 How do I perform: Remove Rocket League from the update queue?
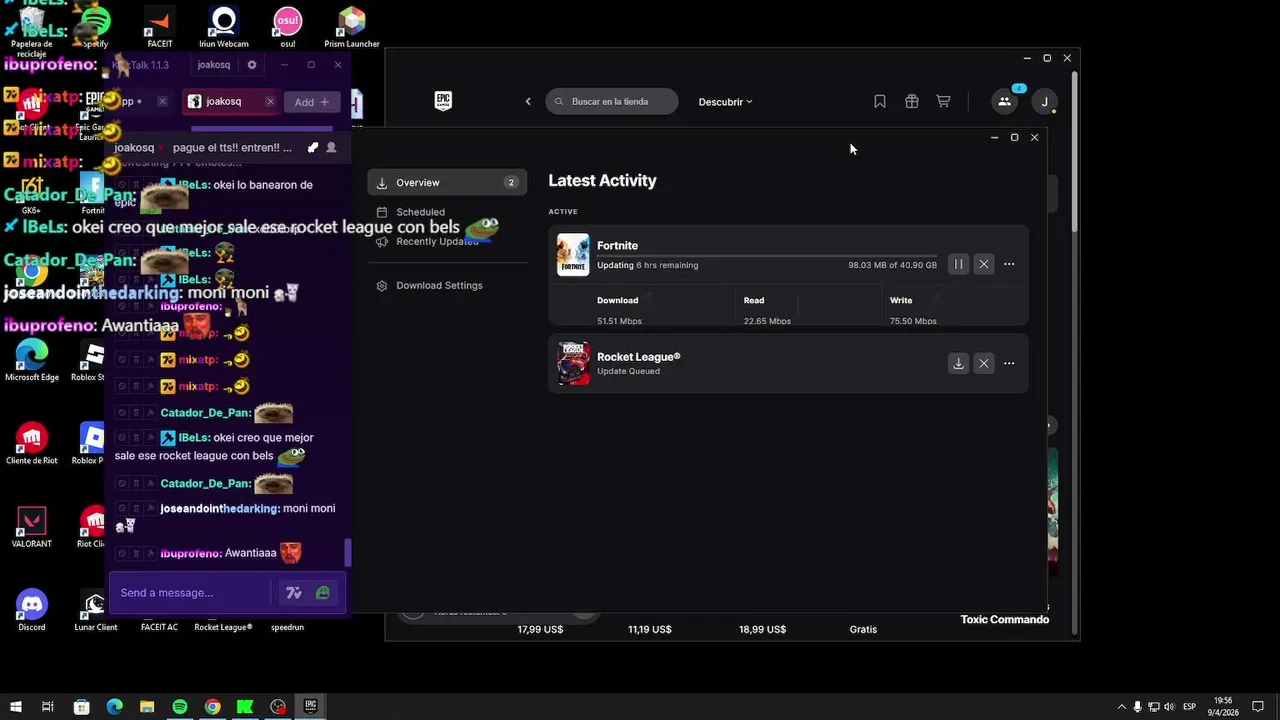click(x=984, y=363)
